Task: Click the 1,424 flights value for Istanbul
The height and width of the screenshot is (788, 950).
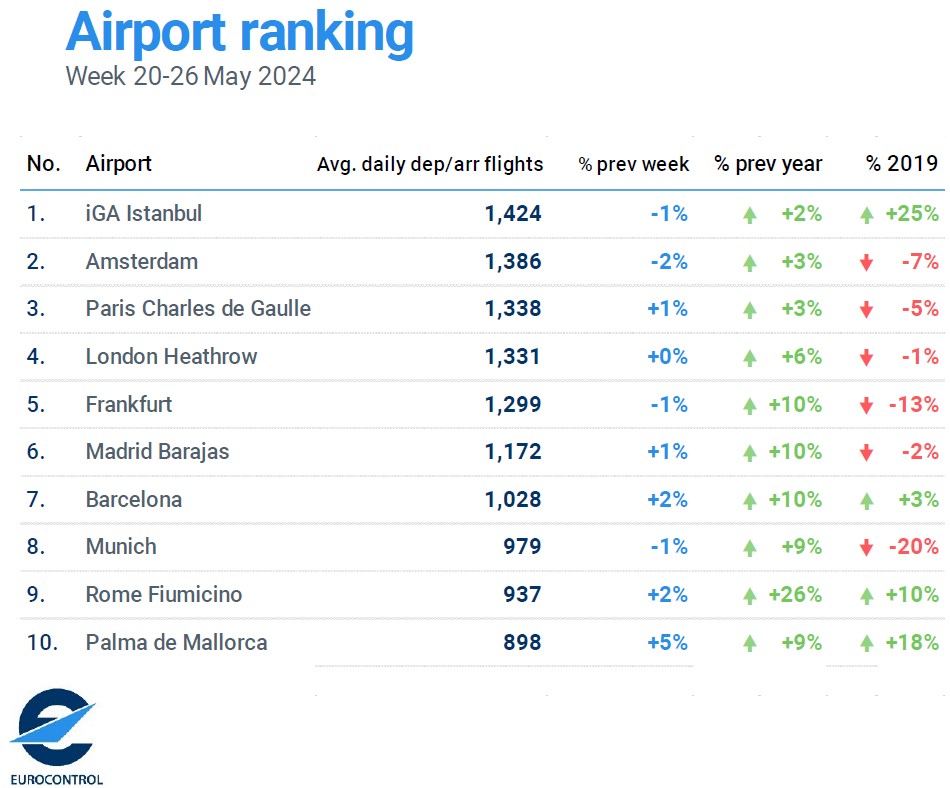Action: tap(513, 213)
